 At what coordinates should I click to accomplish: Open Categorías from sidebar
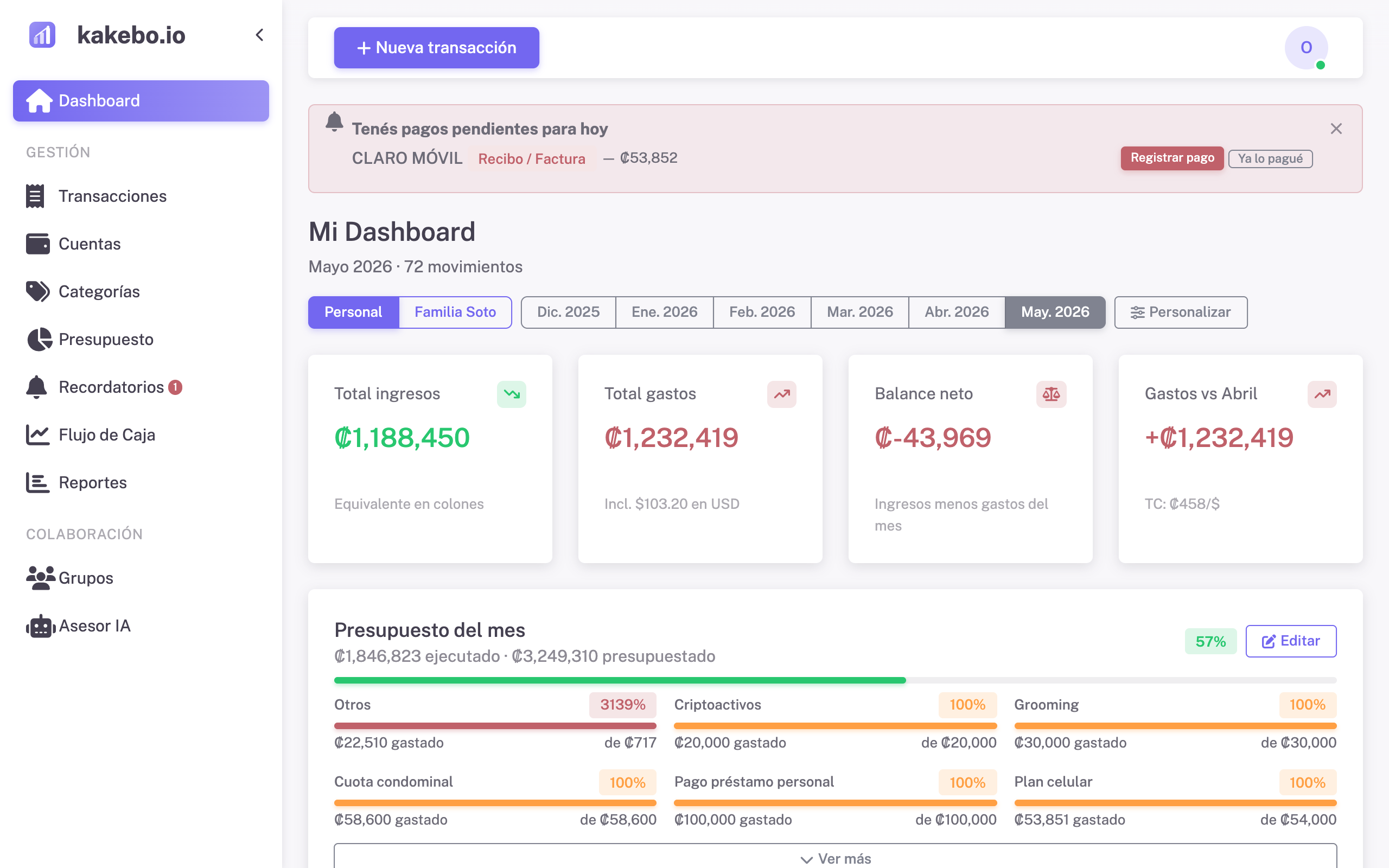141,291
